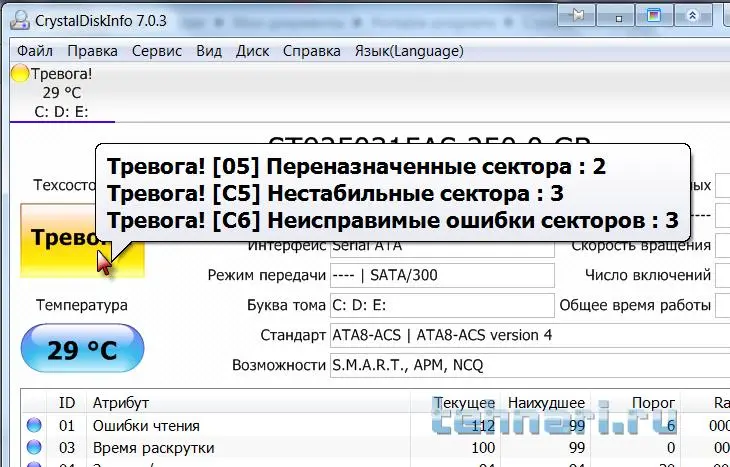Click the blue status dot for attribute 03
The width and height of the screenshot is (730, 467).
pos(34,447)
